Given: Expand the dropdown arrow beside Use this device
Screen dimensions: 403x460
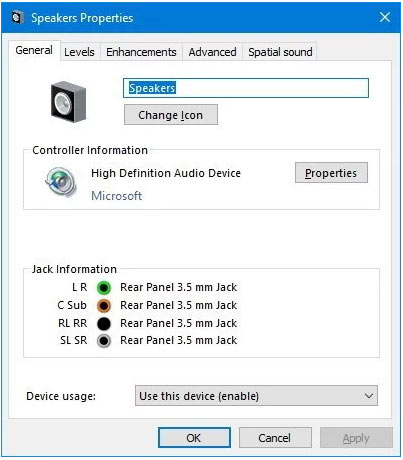Looking at the screenshot, I should pos(369,396).
